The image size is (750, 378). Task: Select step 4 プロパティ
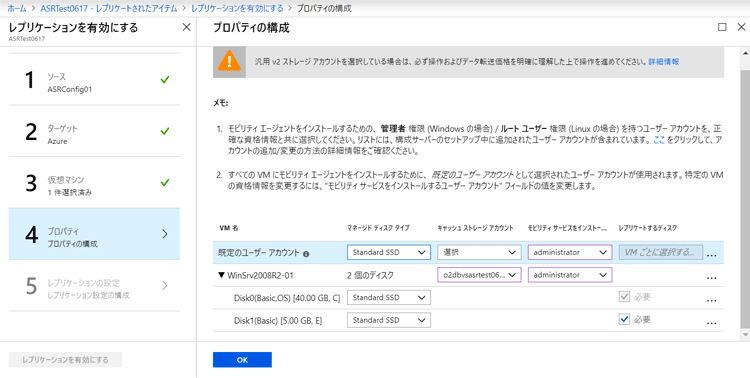pos(94,234)
